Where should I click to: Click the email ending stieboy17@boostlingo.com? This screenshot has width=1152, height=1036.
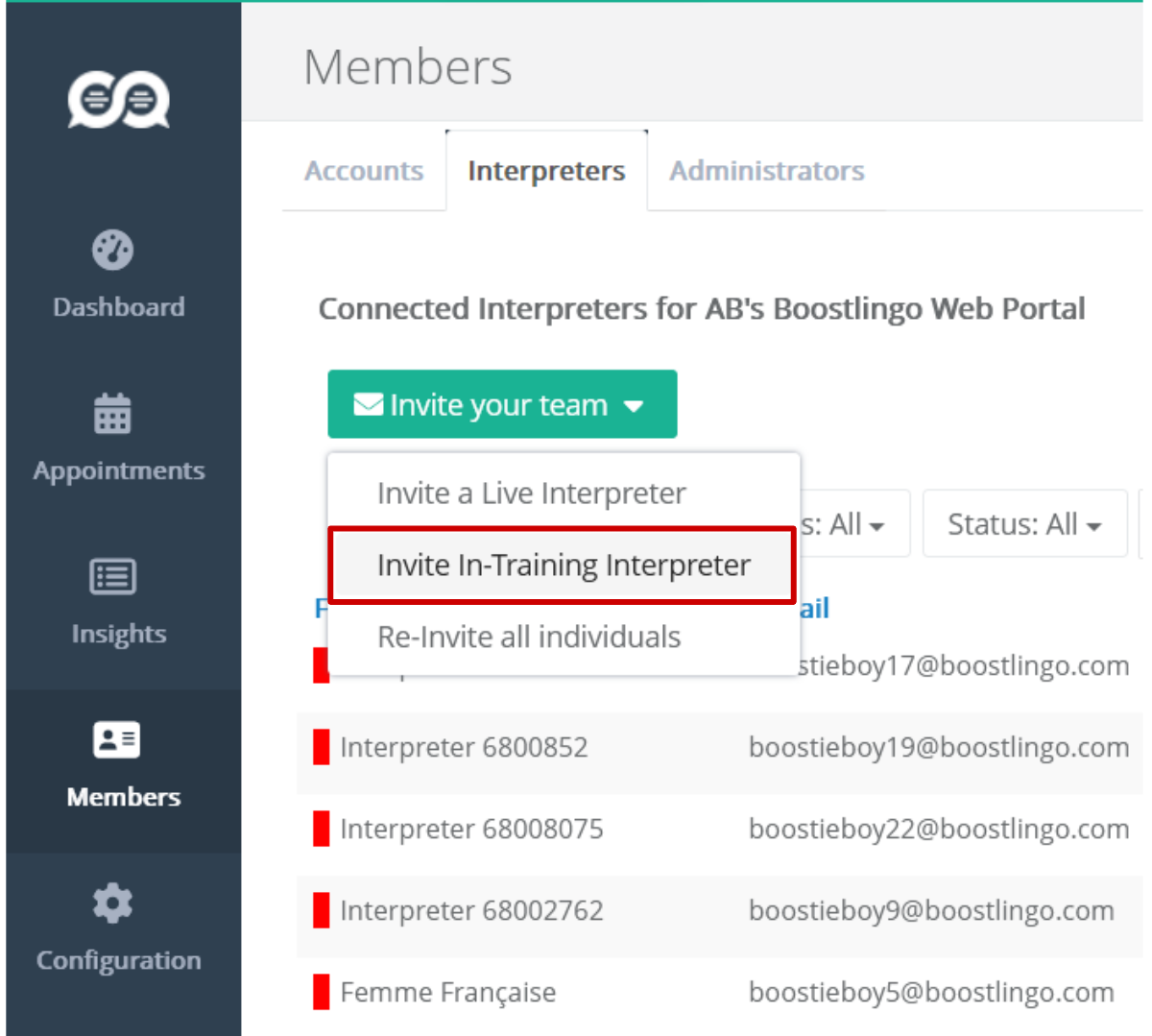pos(964,665)
